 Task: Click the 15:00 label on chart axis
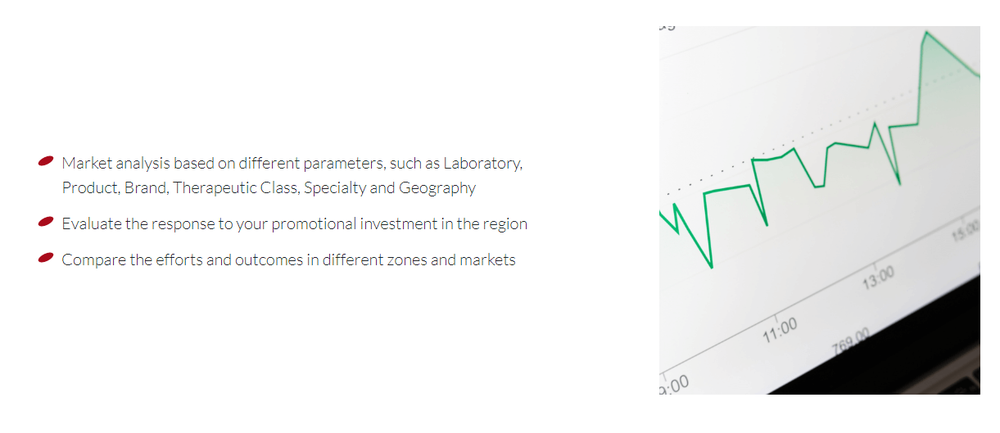[967, 230]
